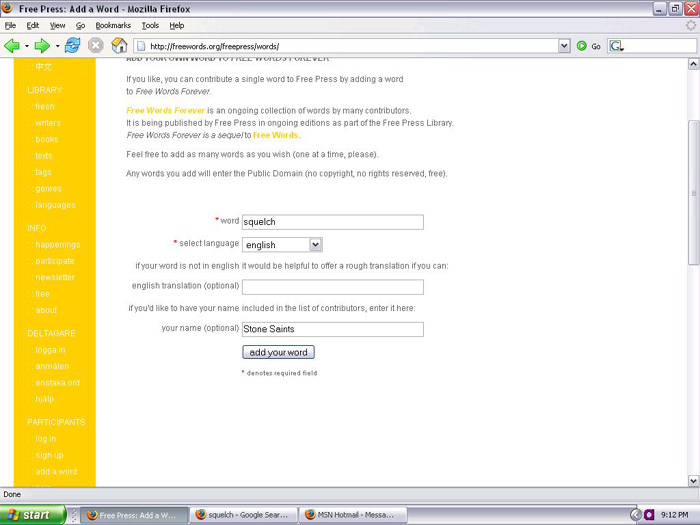This screenshot has width=700, height=525.
Task: Open the add a word sidebar link
Action: click(x=56, y=471)
